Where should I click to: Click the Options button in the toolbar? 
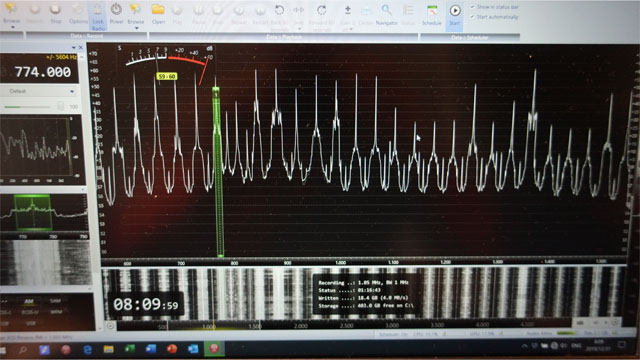point(78,13)
